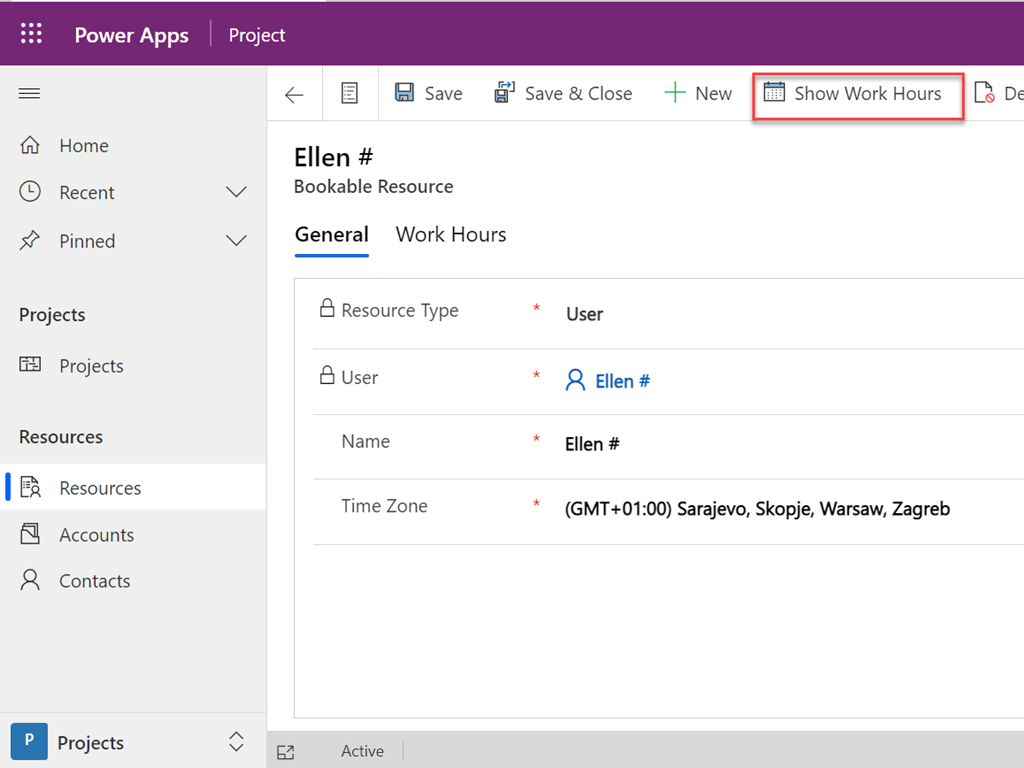Pop out form using status bar icon
This screenshot has width=1024, height=768.
[x=285, y=751]
